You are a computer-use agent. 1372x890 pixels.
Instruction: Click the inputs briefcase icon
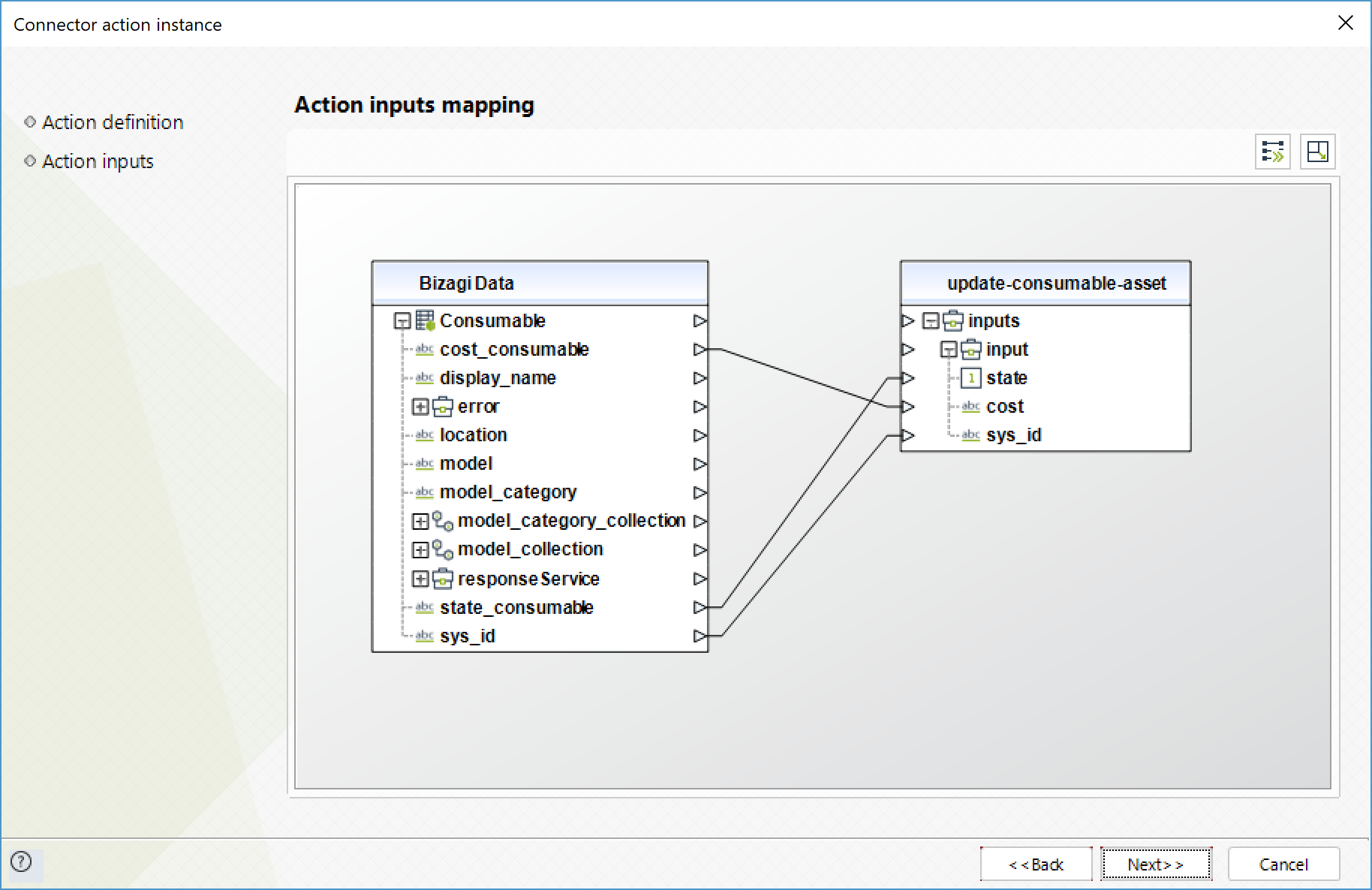(x=953, y=320)
